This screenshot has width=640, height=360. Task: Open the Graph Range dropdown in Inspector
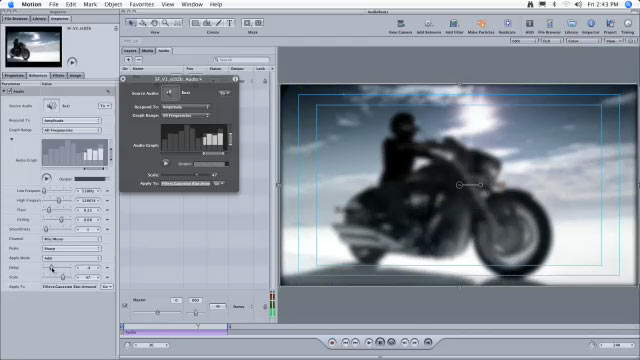click(71, 130)
